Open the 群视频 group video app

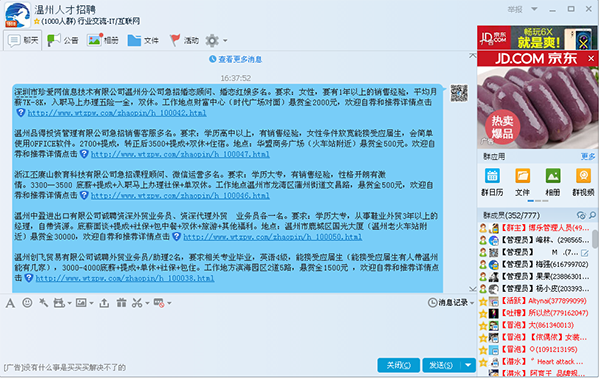(x=583, y=182)
